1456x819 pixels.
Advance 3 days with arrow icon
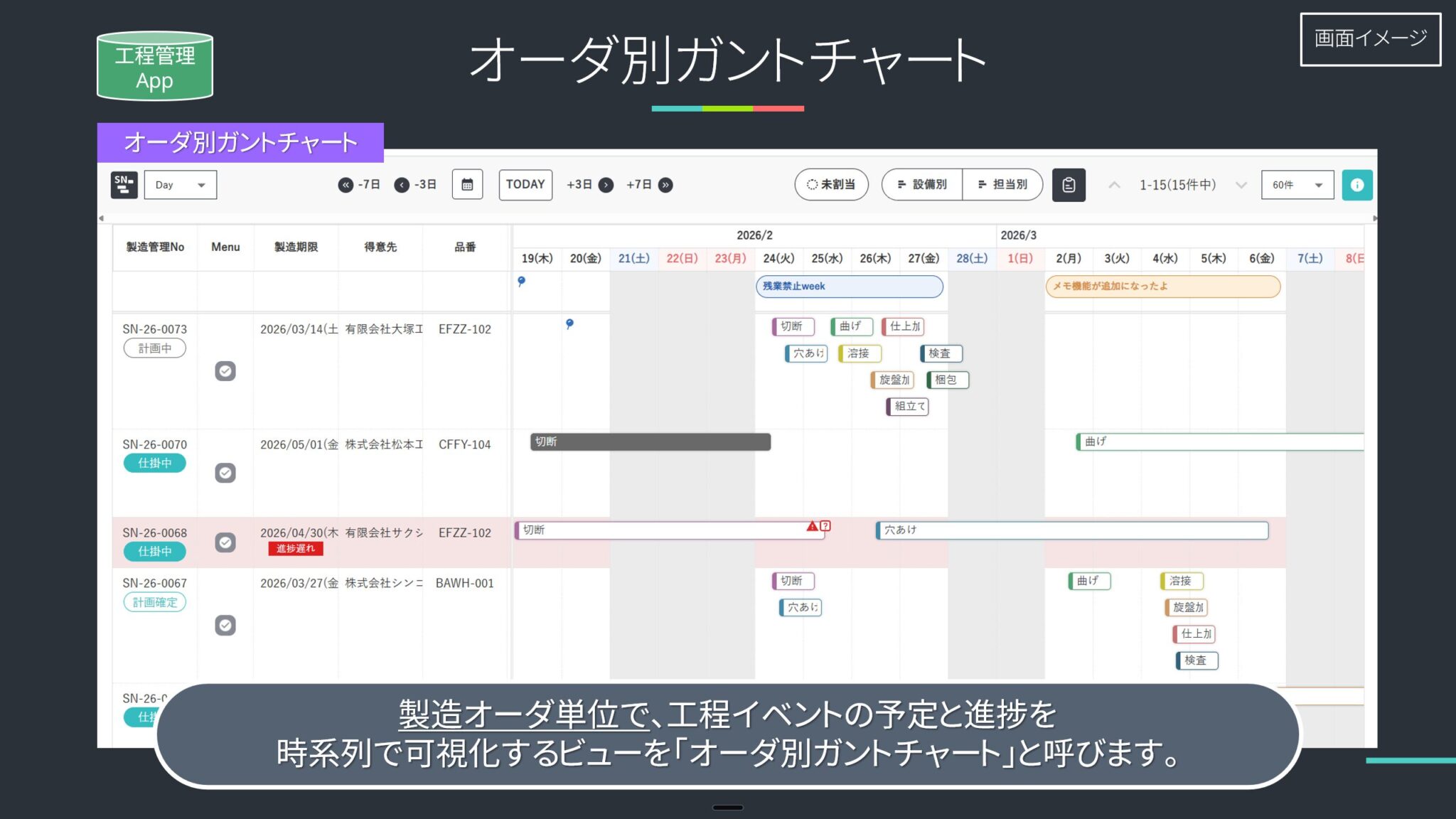(x=606, y=185)
